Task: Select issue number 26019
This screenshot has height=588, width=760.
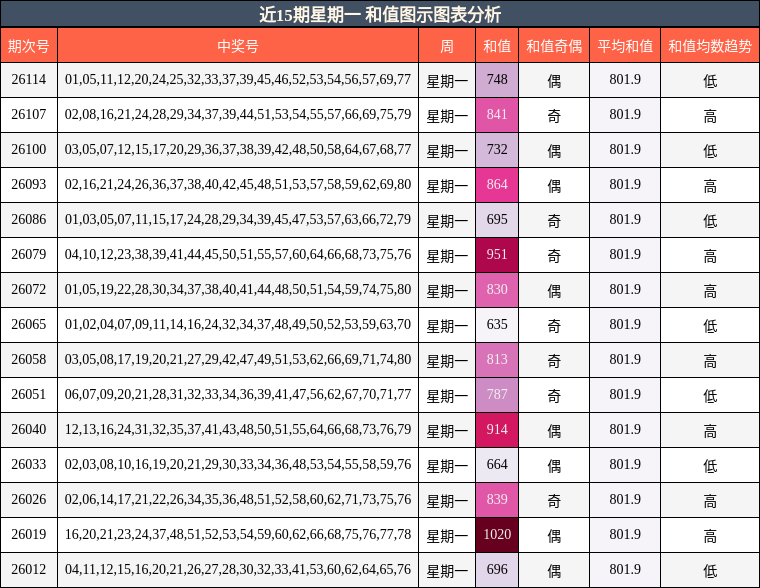Action: point(29,535)
